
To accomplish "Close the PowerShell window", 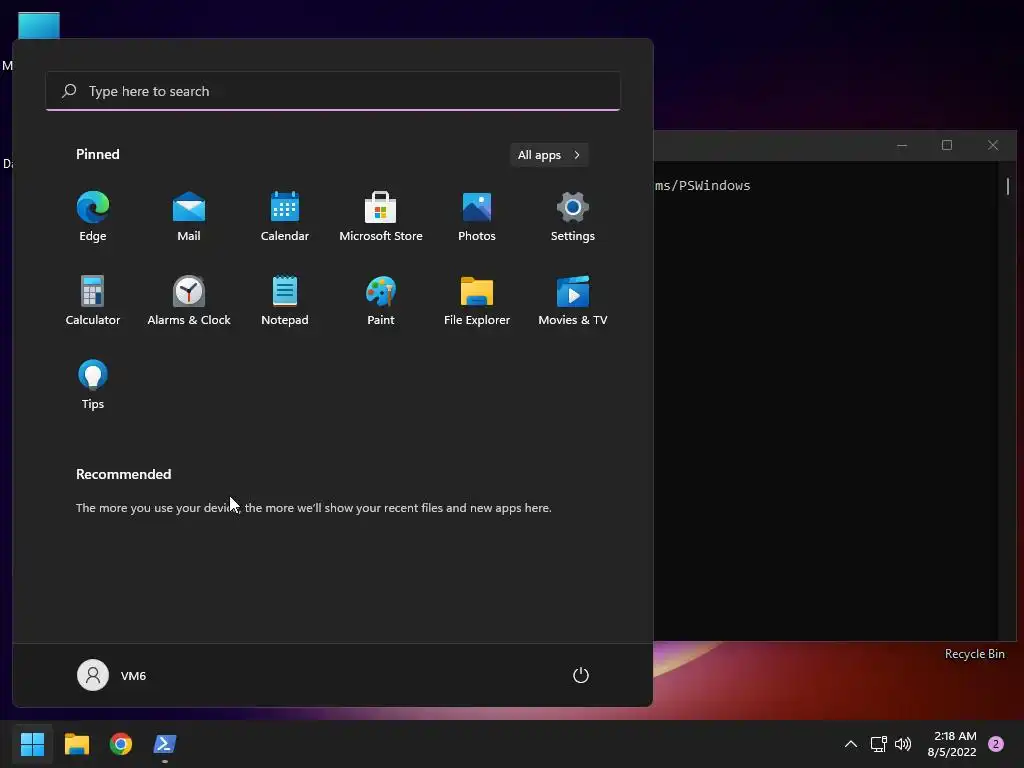I will point(993,145).
